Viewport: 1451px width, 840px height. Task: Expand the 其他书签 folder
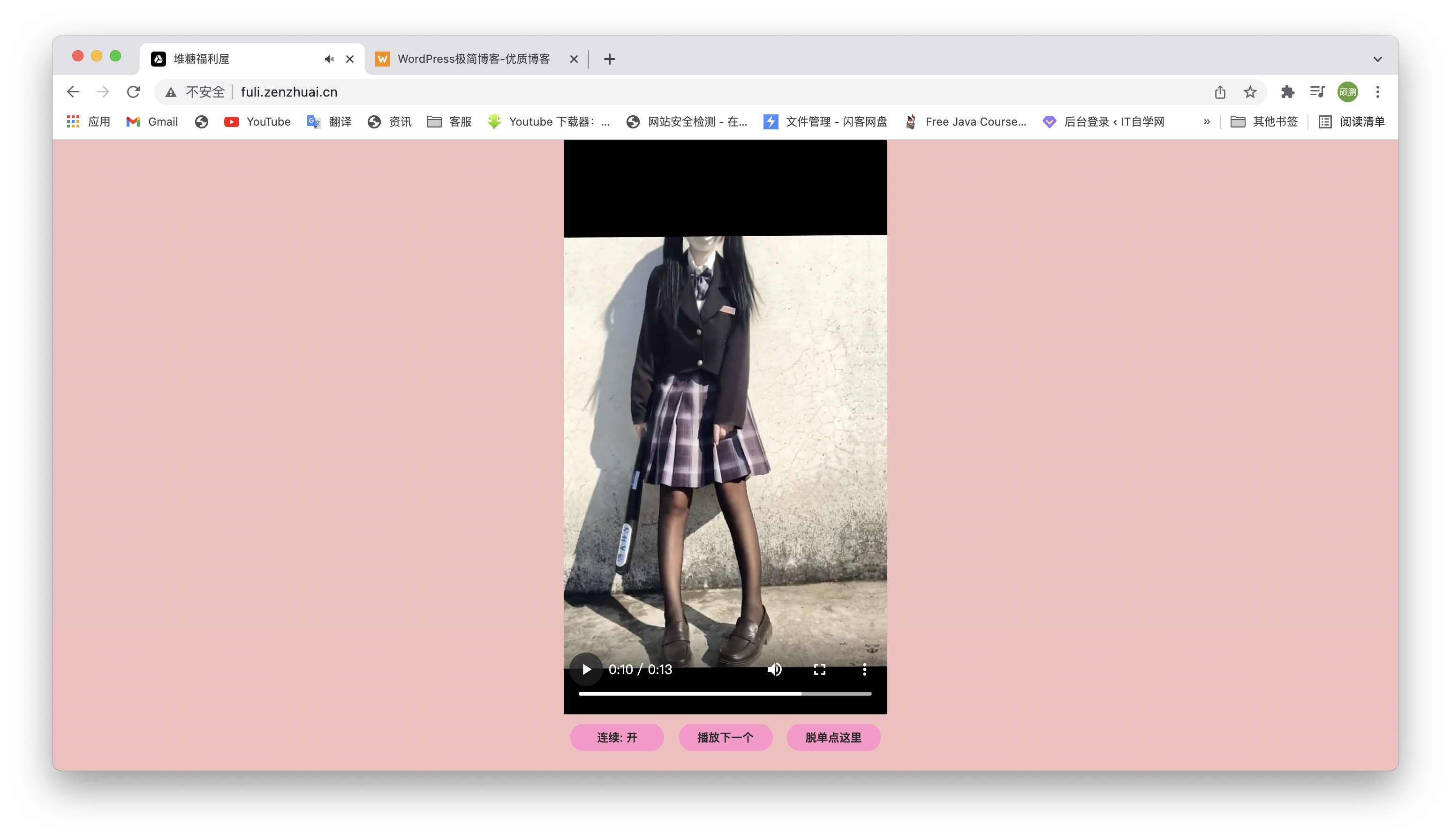[x=1264, y=122]
